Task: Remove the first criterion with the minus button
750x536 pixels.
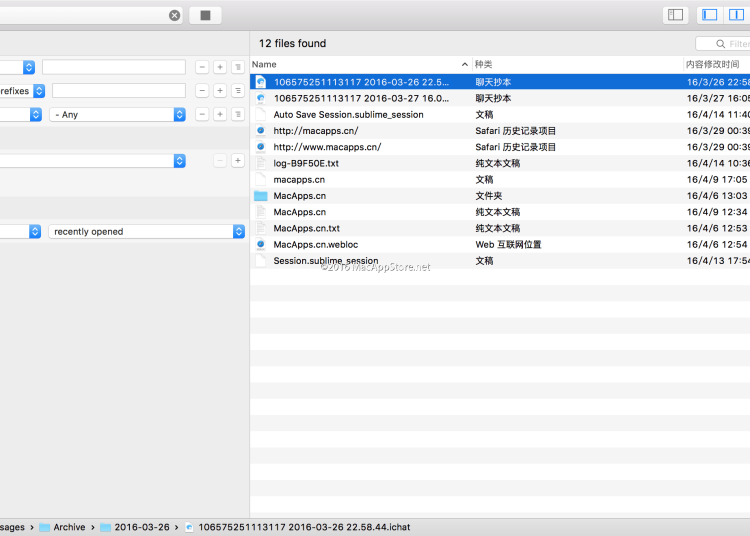Action: (x=202, y=67)
